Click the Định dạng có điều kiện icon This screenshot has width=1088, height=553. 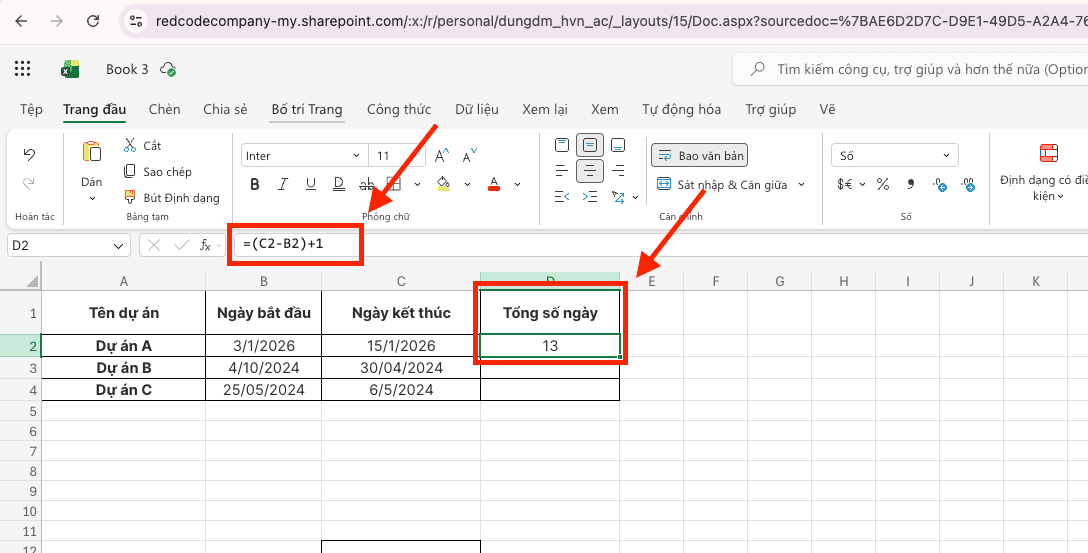point(1048,153)
